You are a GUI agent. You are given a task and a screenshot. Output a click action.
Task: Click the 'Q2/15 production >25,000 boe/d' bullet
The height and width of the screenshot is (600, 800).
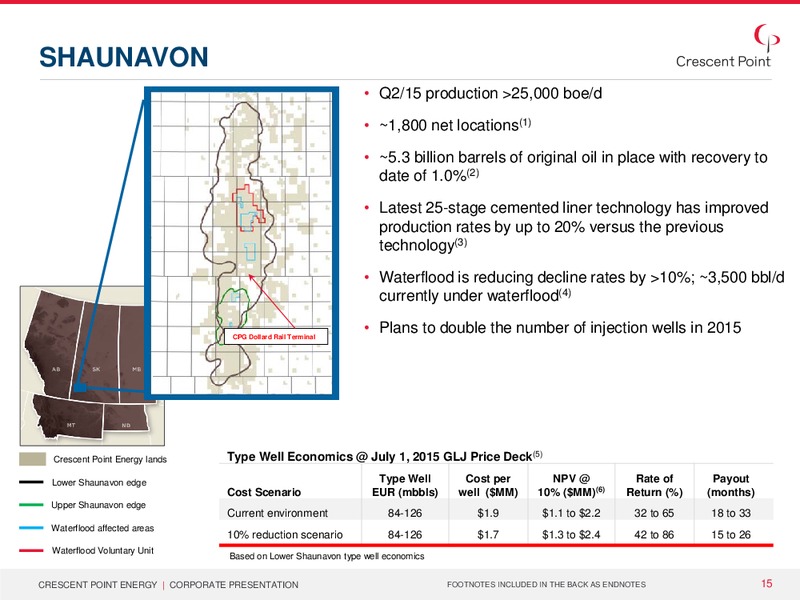tap(490, 93)
